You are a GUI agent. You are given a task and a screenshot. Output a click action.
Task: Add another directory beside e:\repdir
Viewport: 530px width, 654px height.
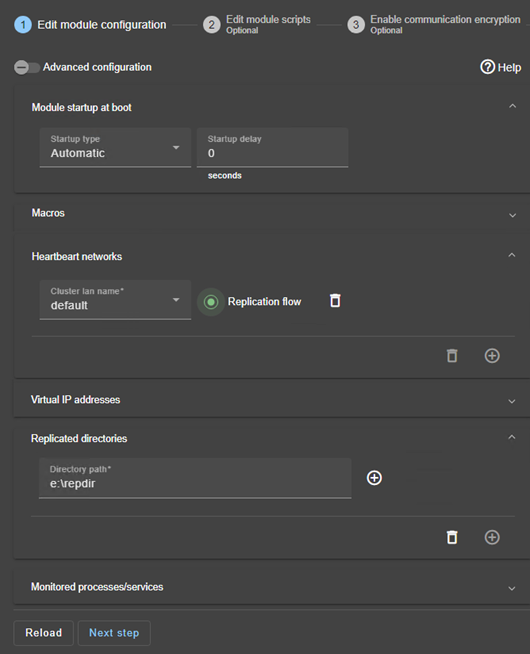(x=374, y=478)
